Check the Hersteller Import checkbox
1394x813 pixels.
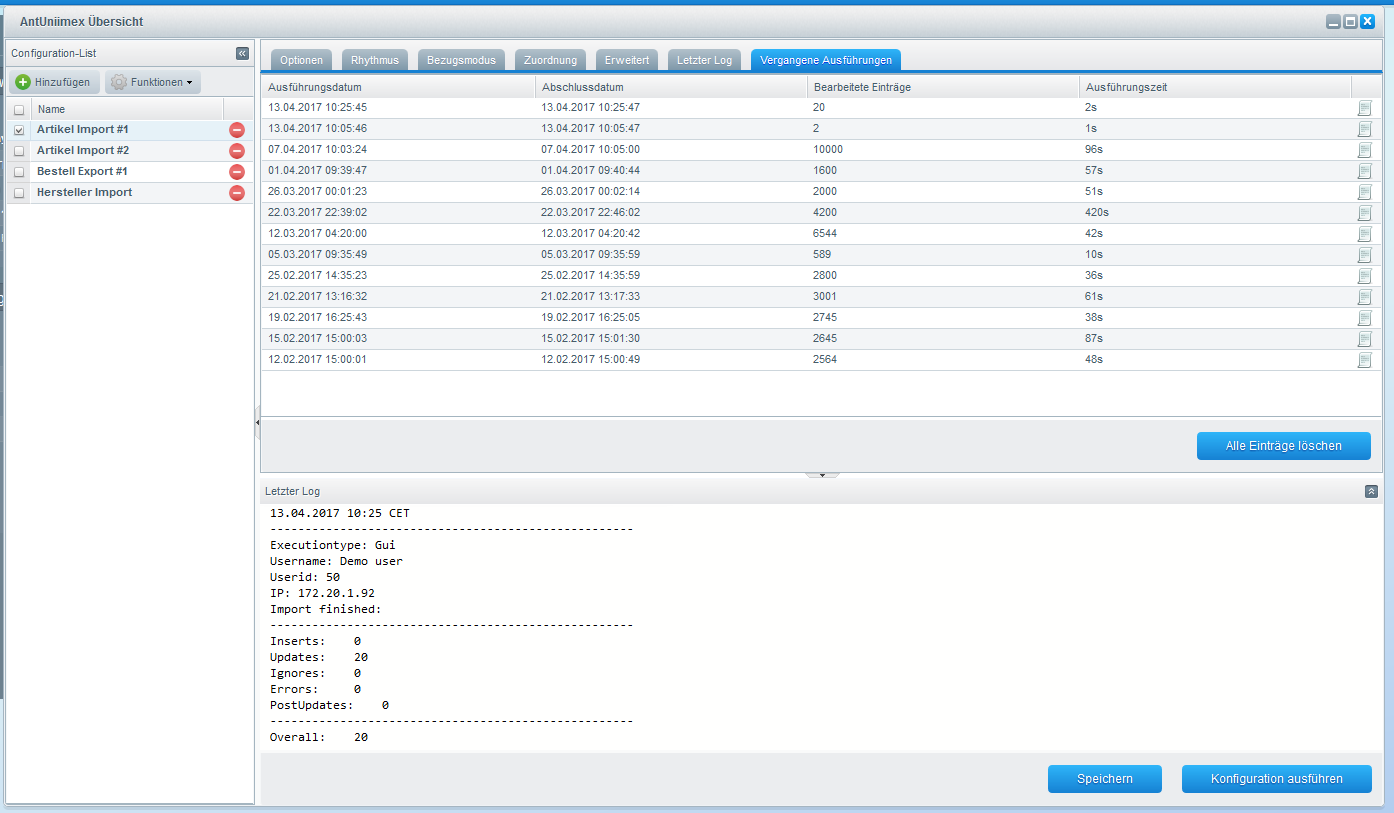point(19,193)
